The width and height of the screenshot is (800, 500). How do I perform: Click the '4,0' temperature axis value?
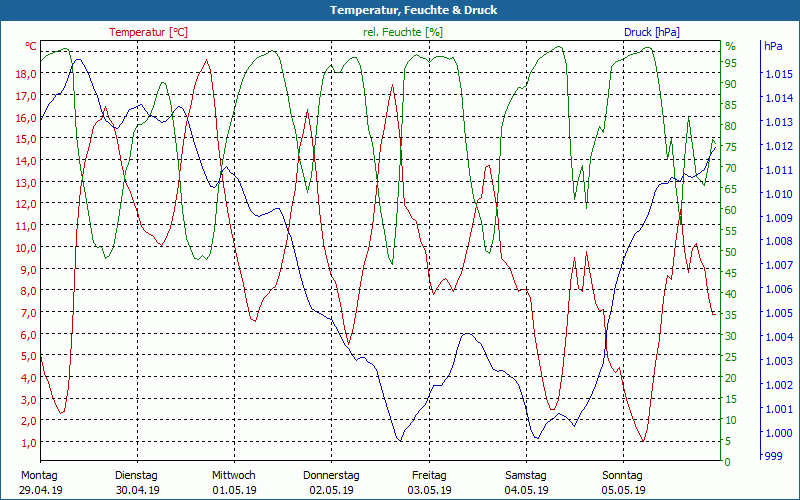pyautogui.click(x=29, y=378)
